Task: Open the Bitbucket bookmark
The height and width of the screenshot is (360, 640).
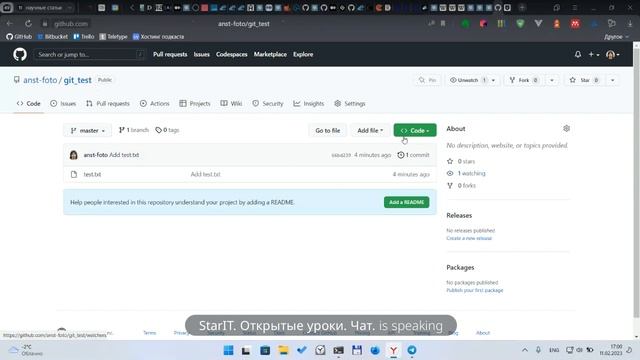Action: click(x=53, y=37)
